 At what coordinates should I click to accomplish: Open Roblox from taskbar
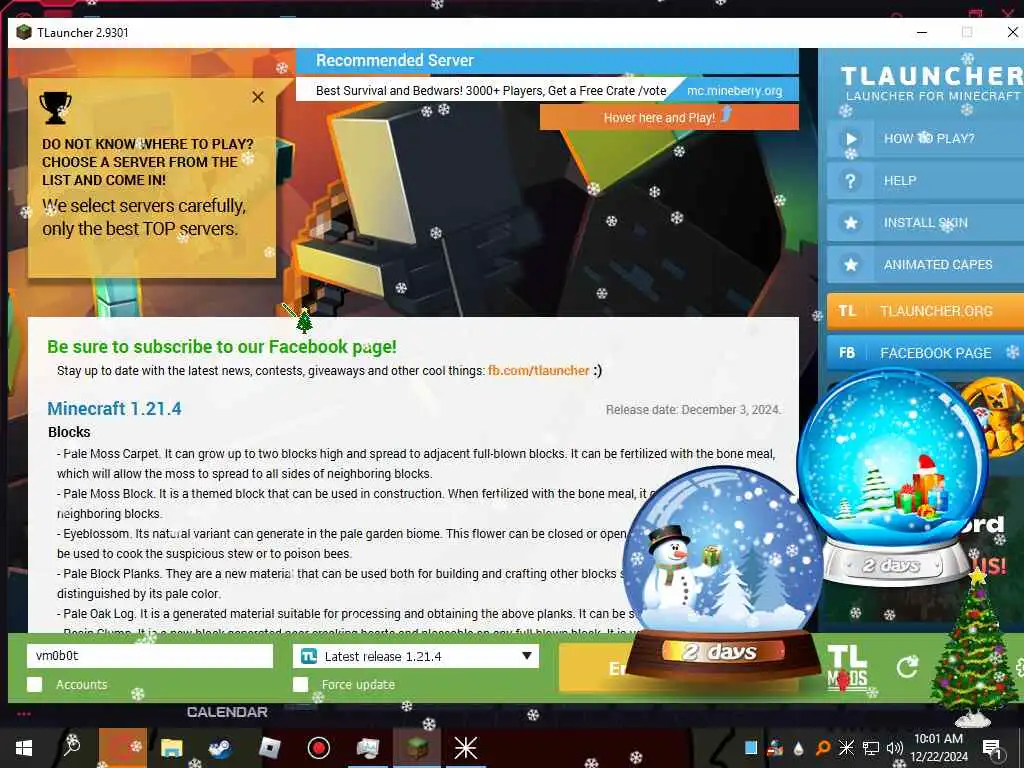[269, 748]
